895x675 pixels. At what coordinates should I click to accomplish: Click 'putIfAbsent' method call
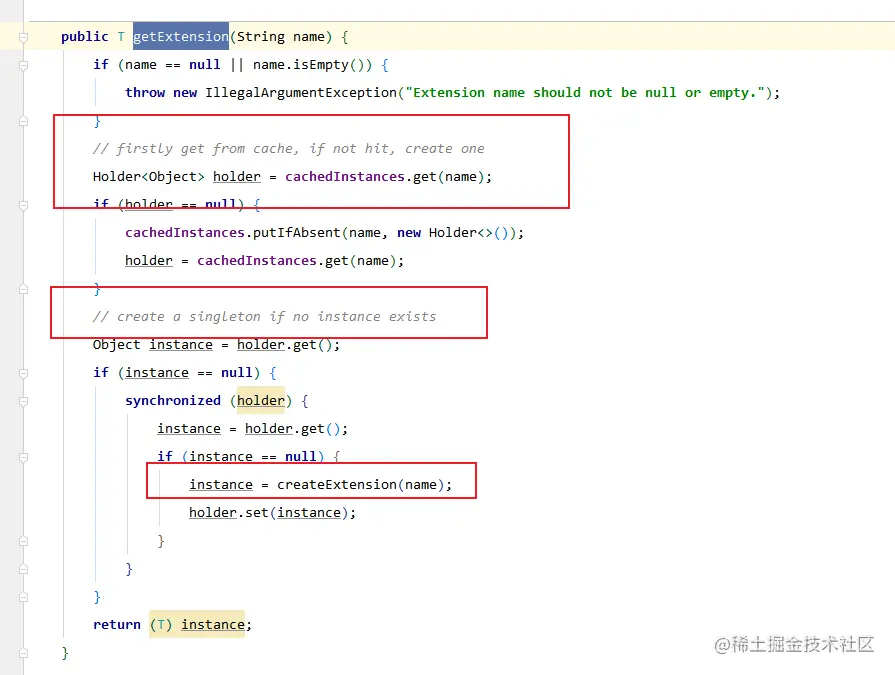(x=297, y=233)
